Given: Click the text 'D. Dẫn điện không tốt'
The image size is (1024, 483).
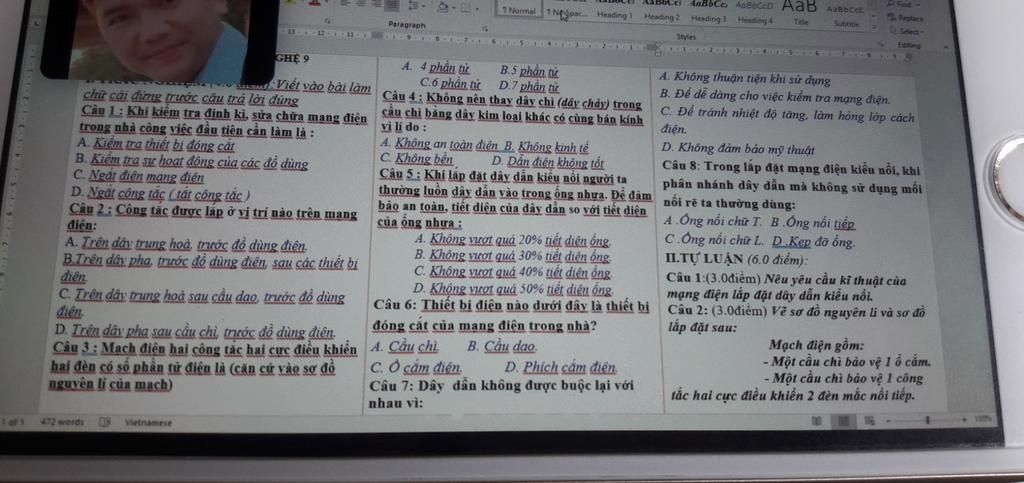Looking at the screenshot, I should (547, 162).
